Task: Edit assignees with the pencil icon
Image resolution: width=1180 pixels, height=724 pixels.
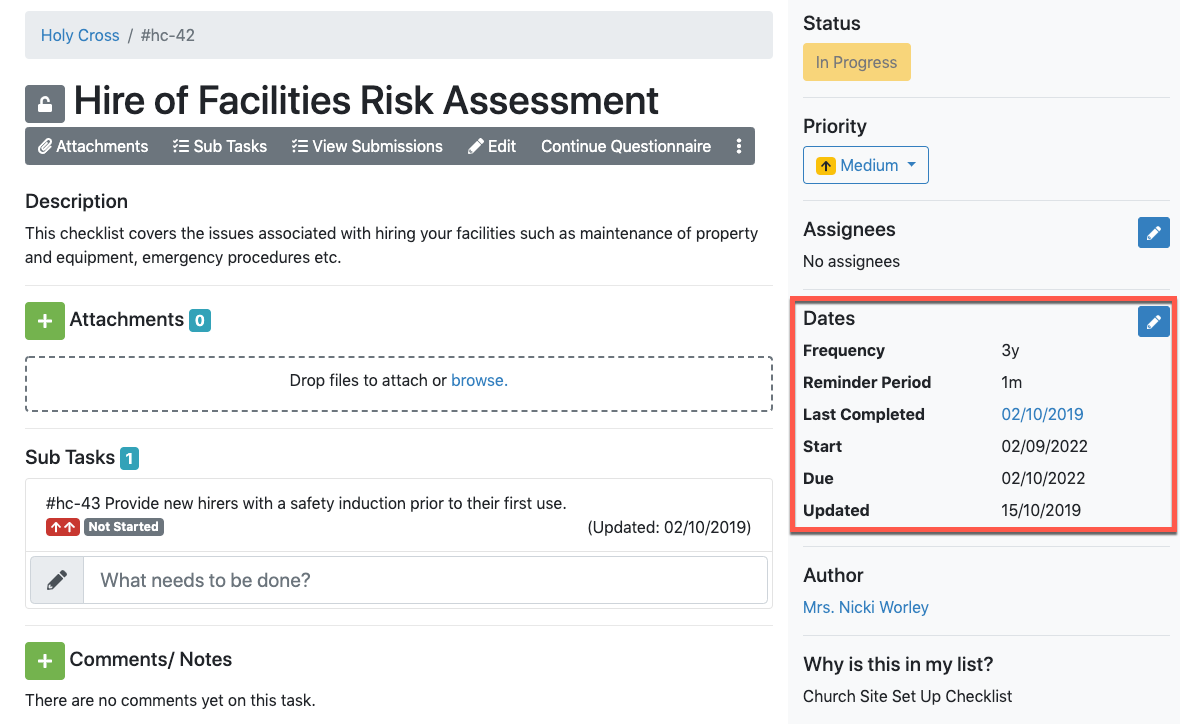Action: tap(1154, 233)
